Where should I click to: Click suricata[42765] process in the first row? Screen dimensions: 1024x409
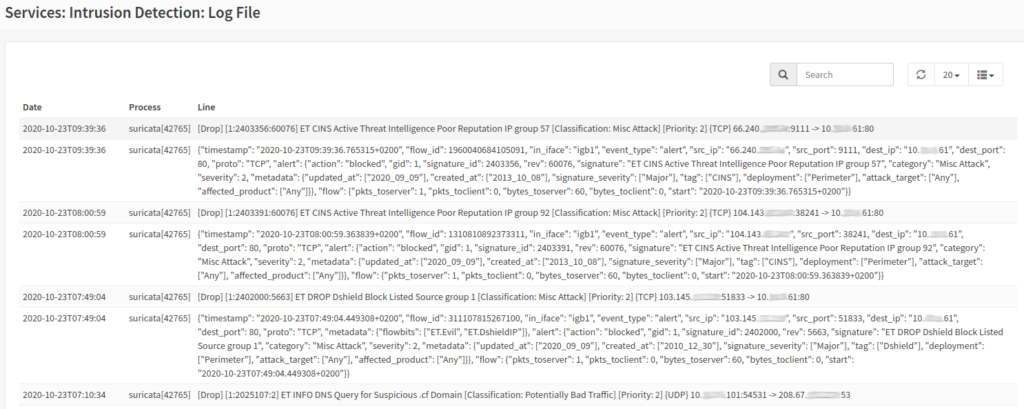point(159,128)
